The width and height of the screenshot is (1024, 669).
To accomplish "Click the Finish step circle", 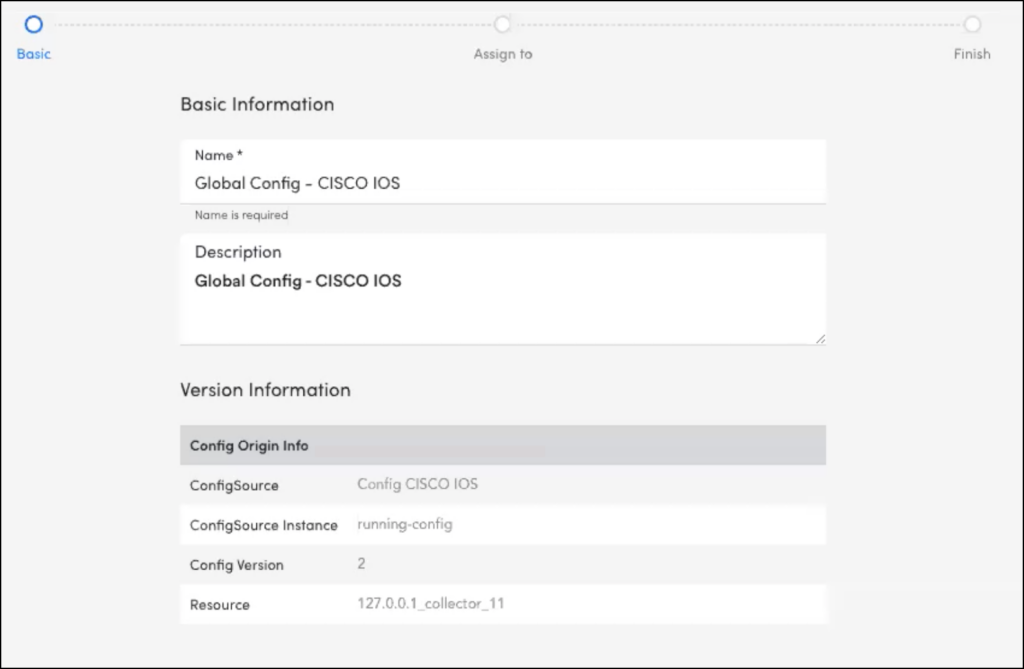I will tap(972, 24).
